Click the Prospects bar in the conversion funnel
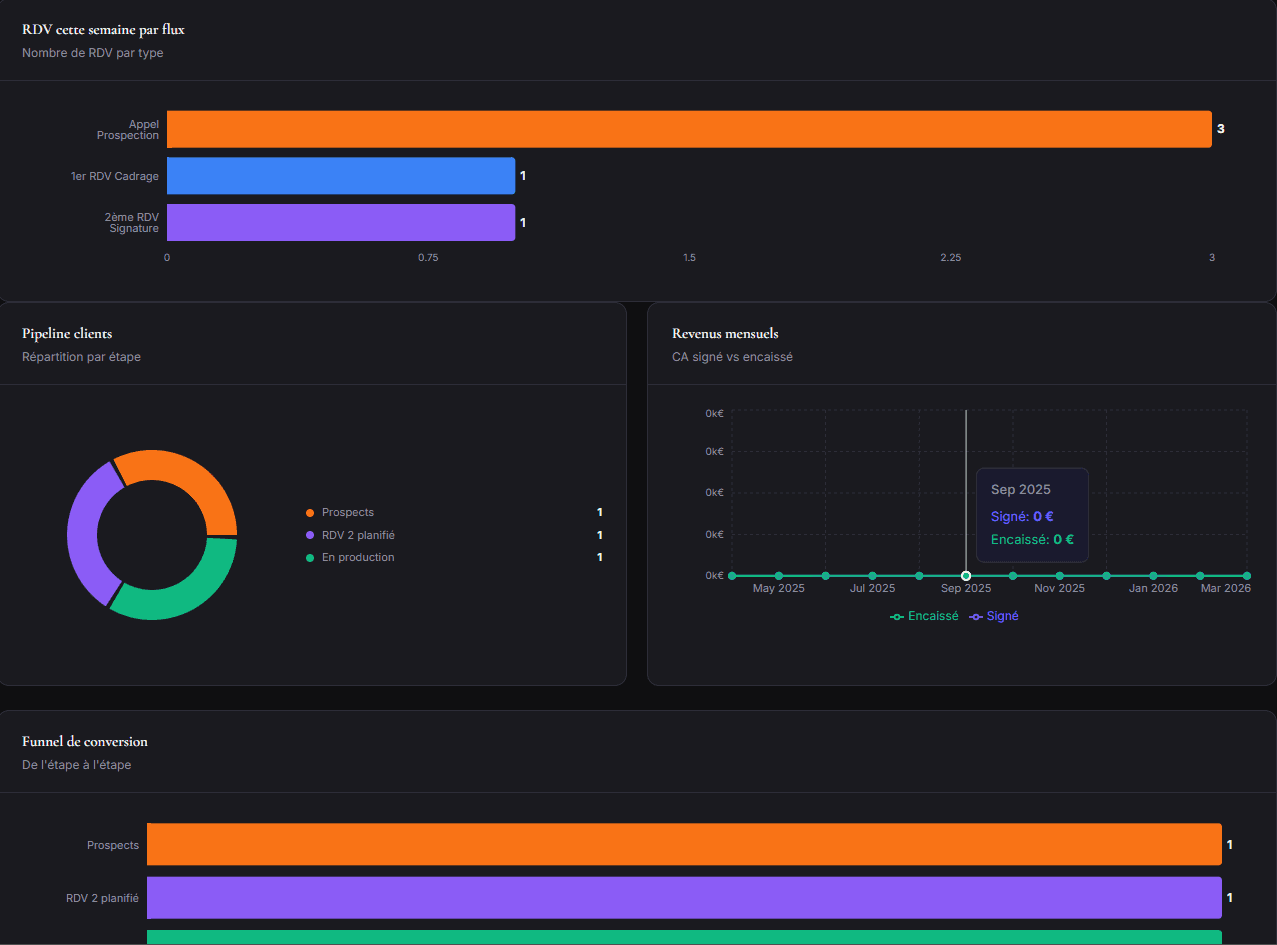This screenshot has width=1277, height=945. click(x=683, y=844)
